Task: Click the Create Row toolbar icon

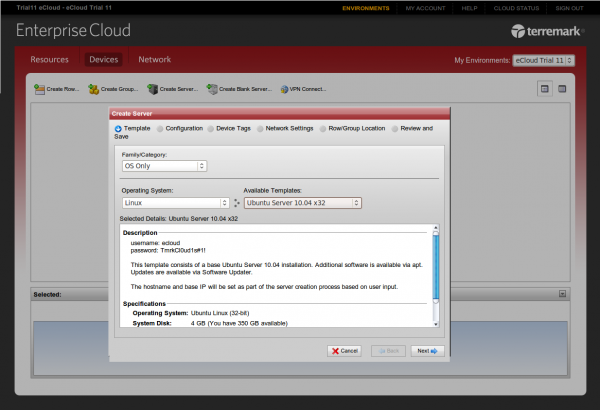Action: 39,89
